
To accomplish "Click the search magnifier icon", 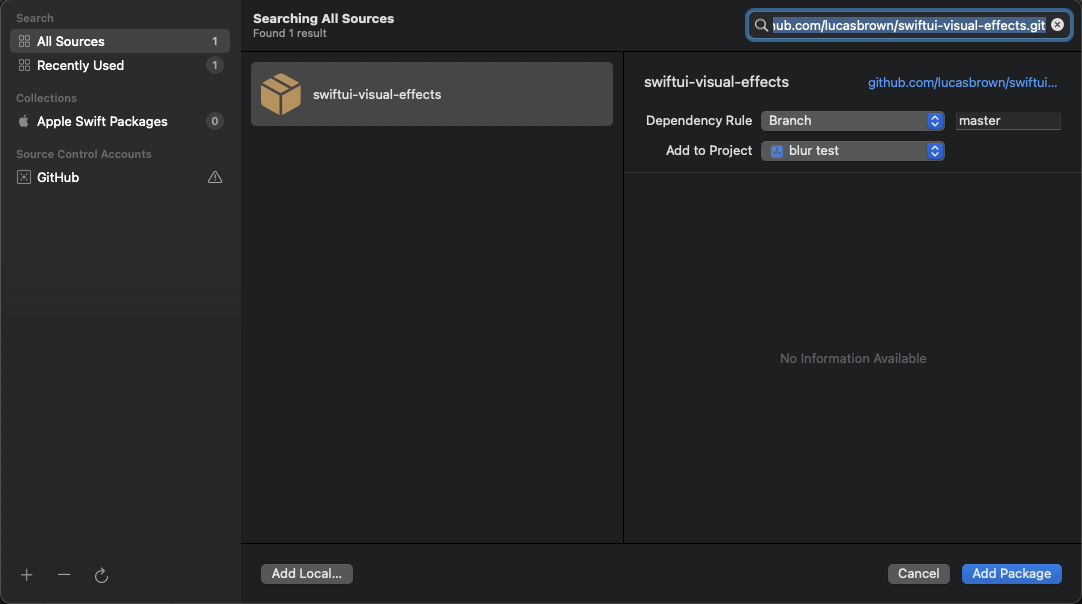I will point(761,26).
